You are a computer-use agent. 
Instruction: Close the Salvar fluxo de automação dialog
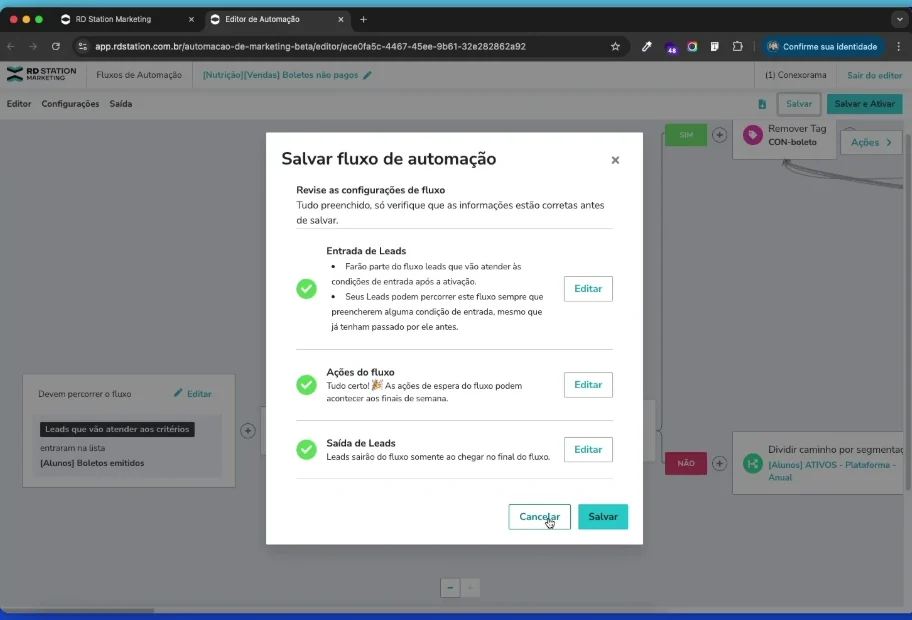(x=615, y=160)
